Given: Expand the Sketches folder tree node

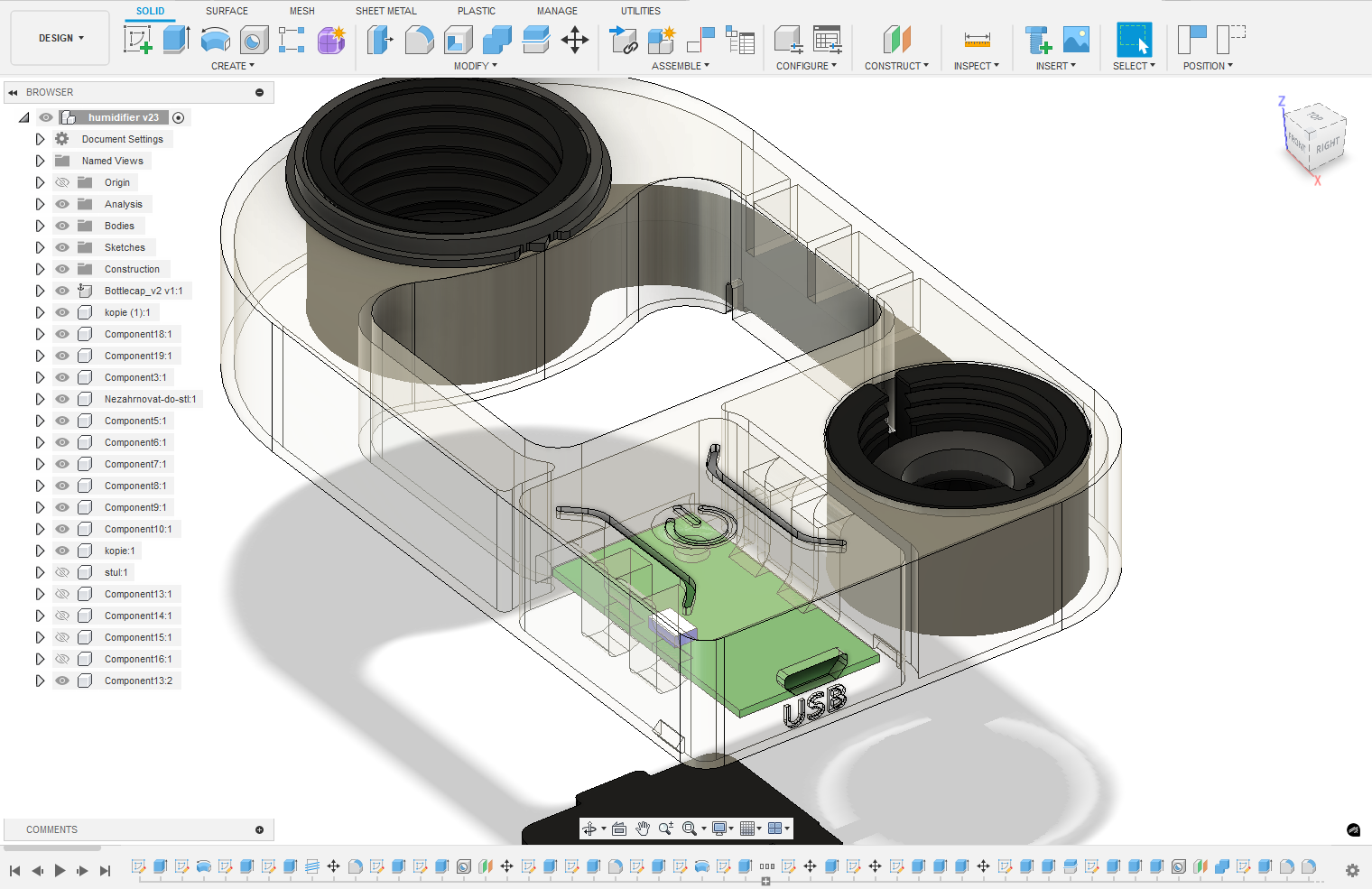Looking at the screenshot, I should (x=40, y=247).
